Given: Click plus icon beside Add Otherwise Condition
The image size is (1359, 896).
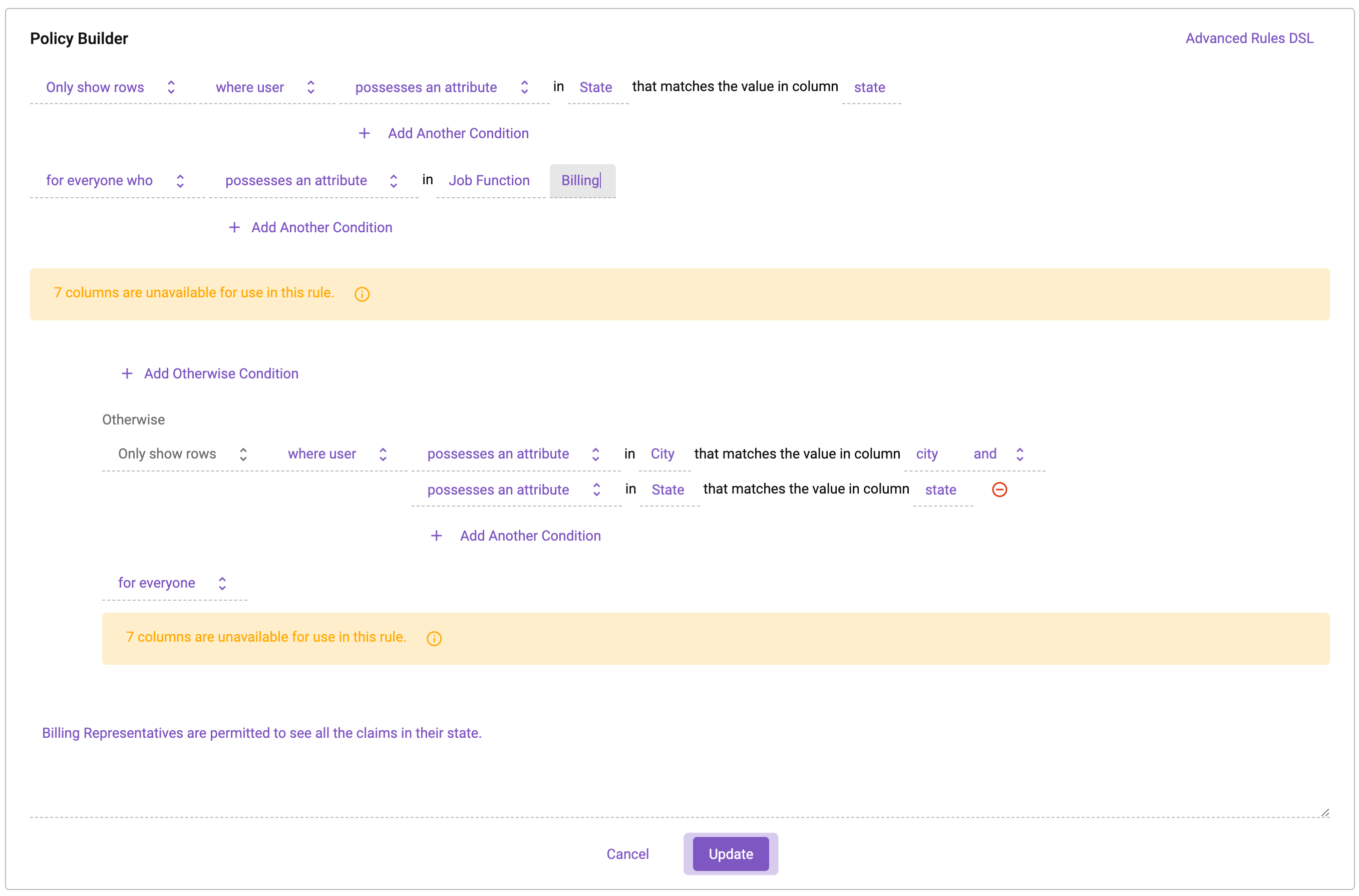Looking at the screenshot, I should tap(127, 373).
